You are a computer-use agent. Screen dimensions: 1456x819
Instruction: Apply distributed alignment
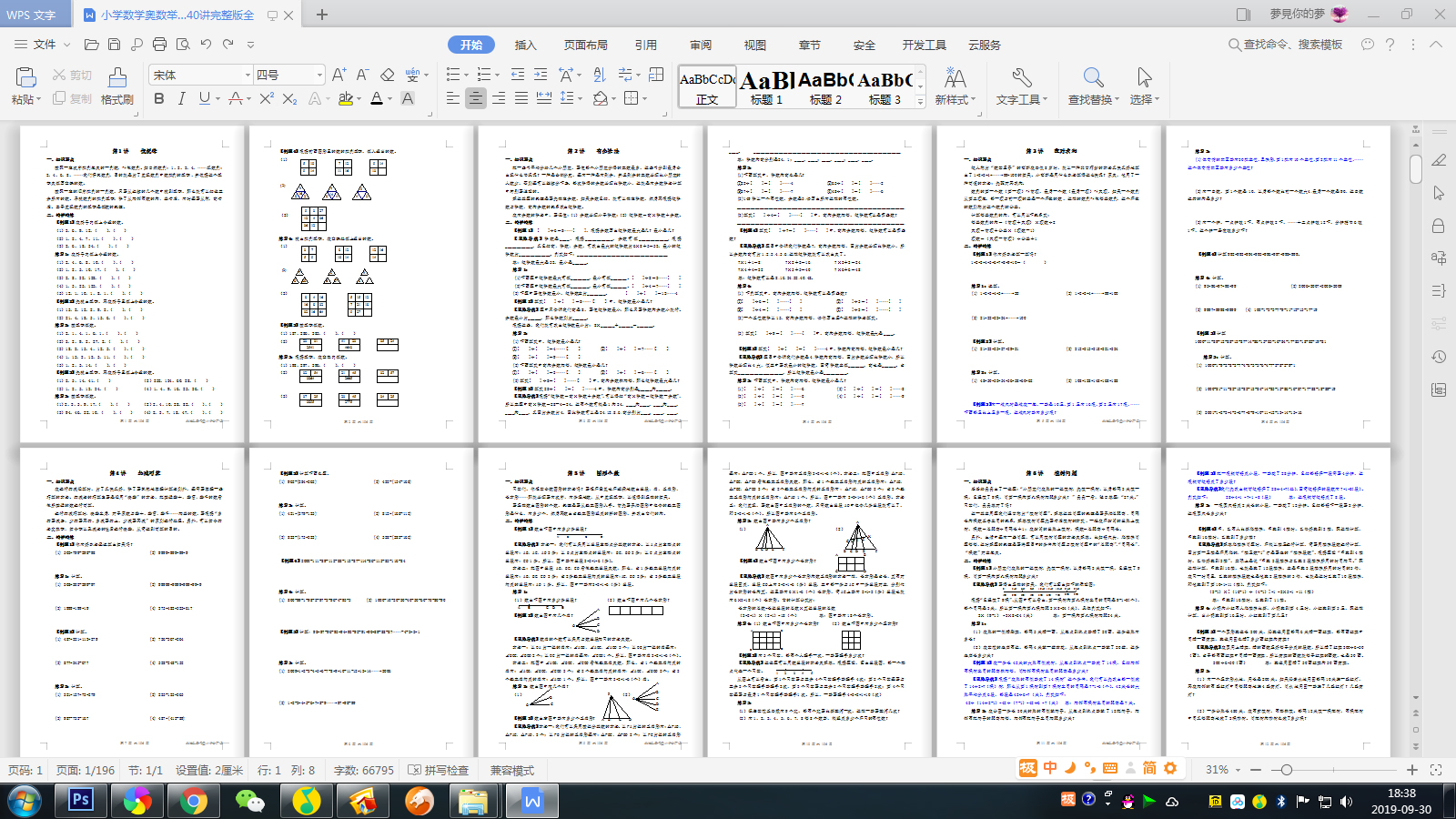tap(544, 98)
